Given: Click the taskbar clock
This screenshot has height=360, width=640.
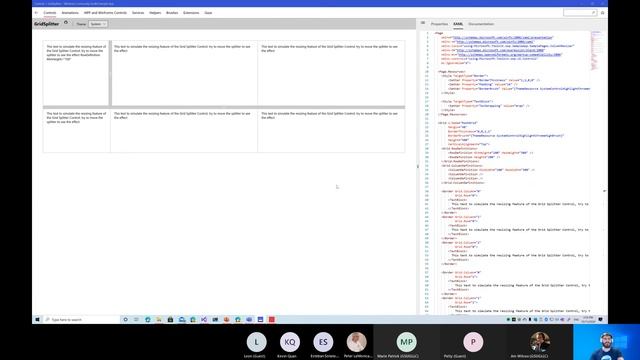Looking at the screenshot, I should coord(588,320).
